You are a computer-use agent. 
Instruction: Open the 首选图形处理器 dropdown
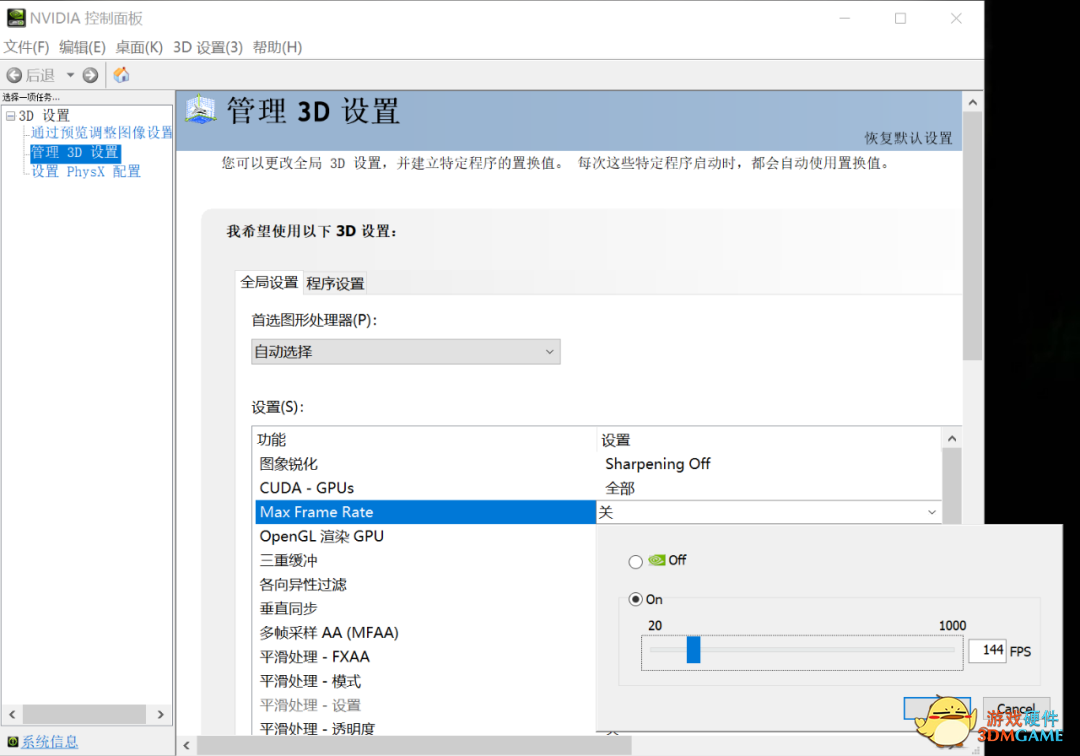pyautogui.click(x=406, y=352)
